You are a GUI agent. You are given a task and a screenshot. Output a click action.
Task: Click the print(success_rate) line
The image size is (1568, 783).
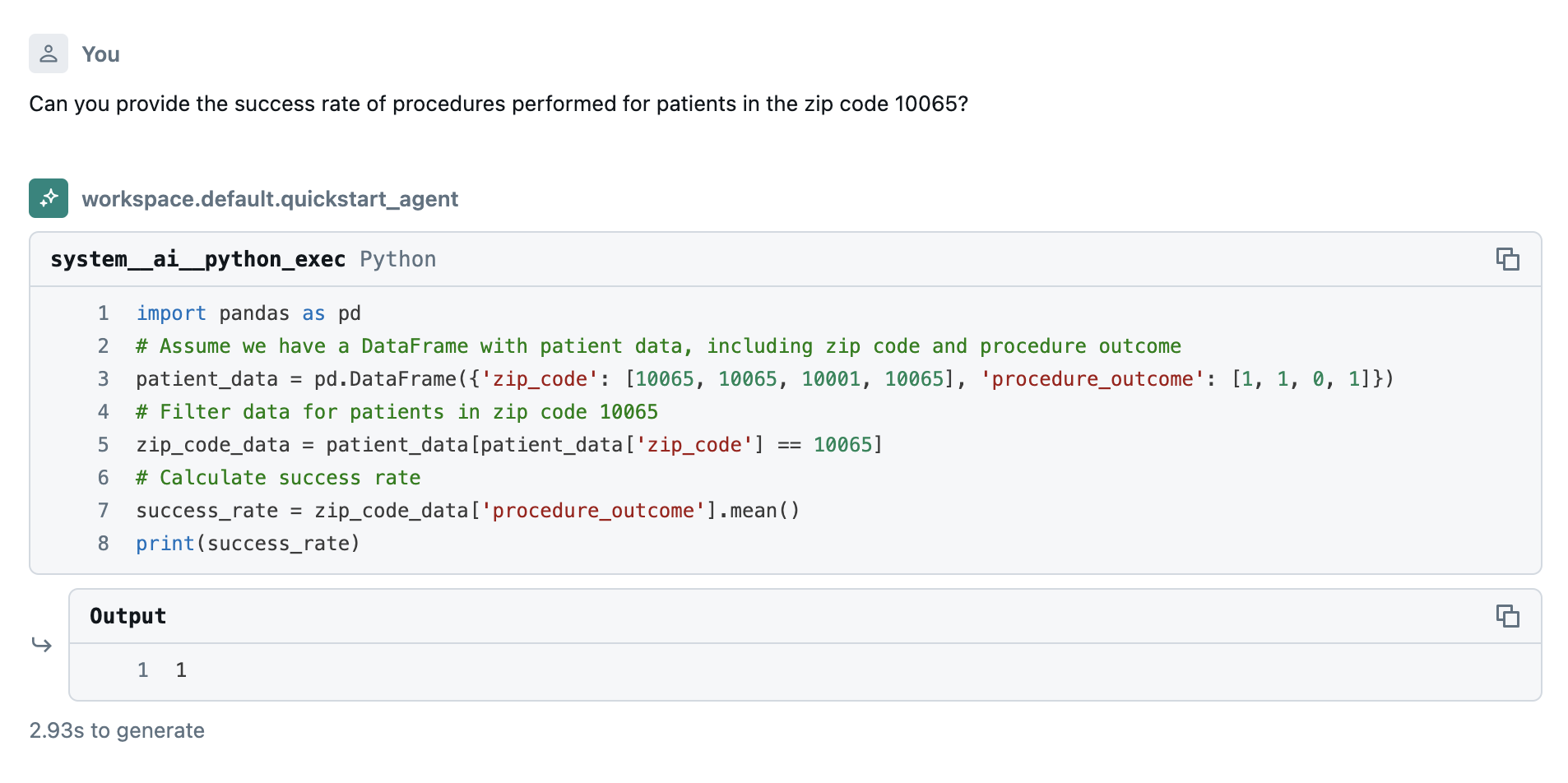click(248, 544)
